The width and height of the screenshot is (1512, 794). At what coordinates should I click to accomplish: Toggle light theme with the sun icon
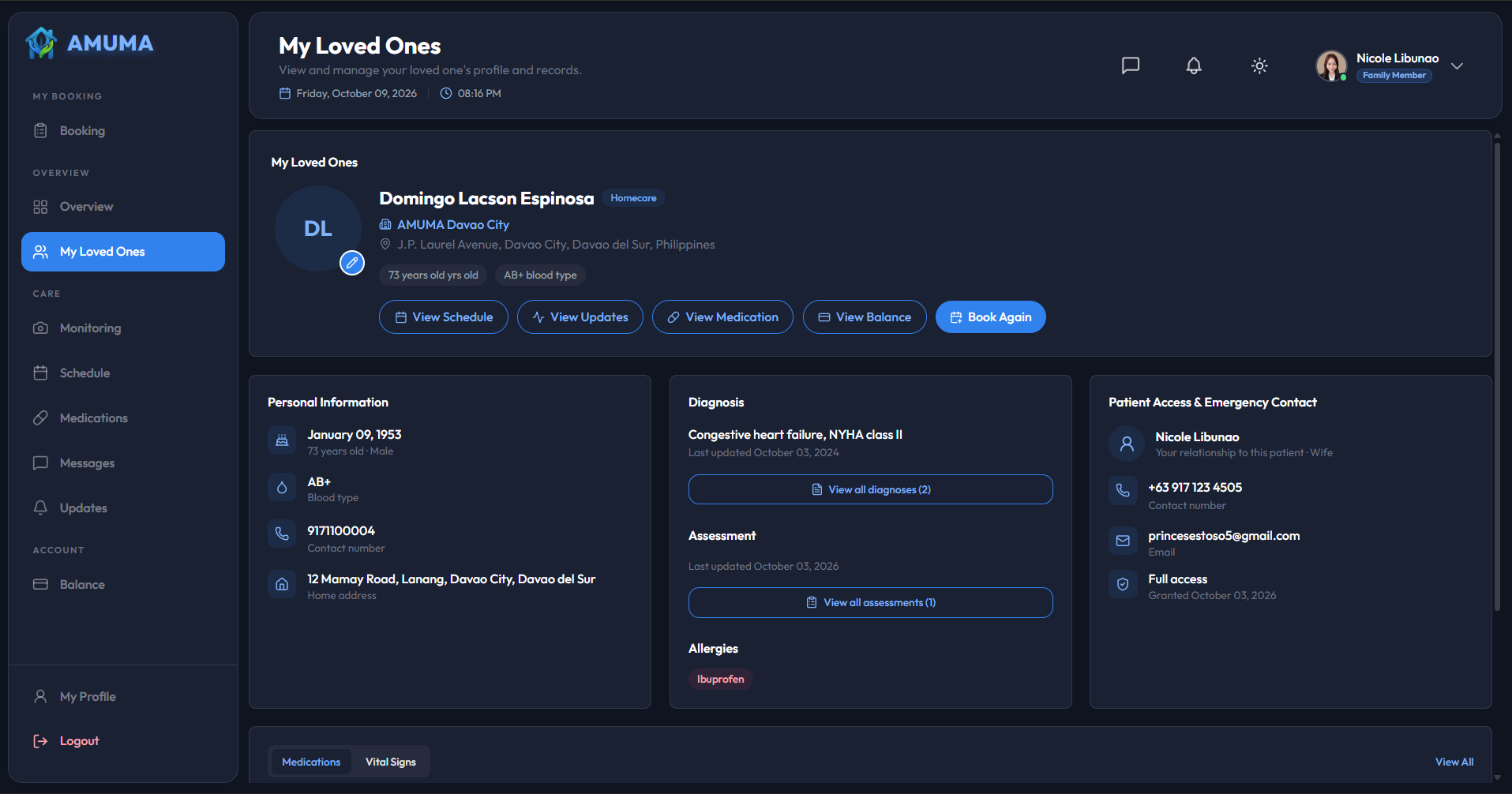1259,66
